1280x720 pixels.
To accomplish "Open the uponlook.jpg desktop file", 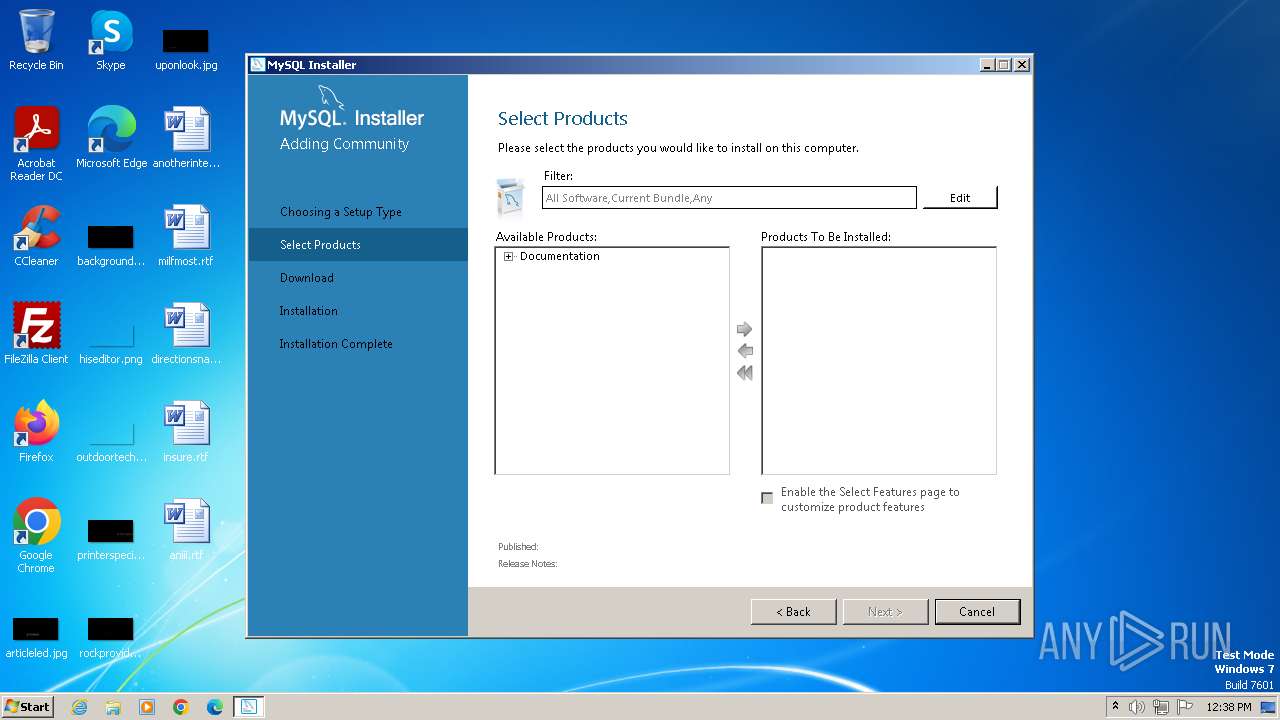I will [186, 49].
